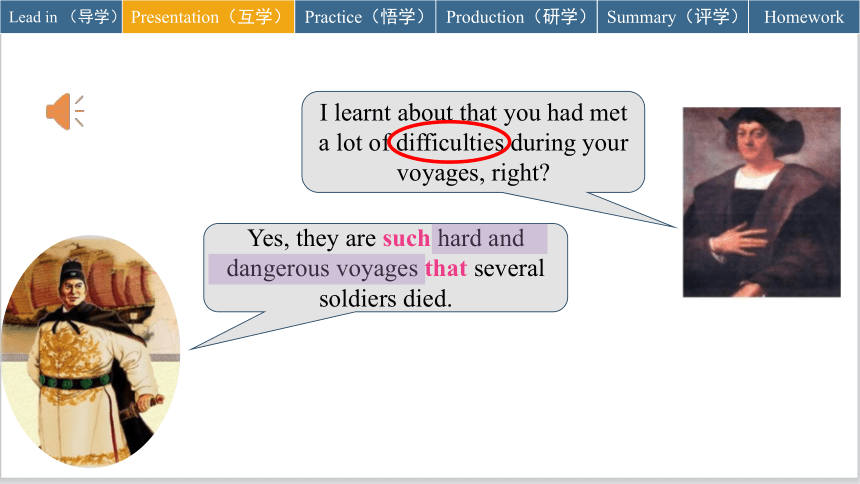860x484 pixels.
Task: Click the highlighted words 'hard and'
Action: coord(480,239)
